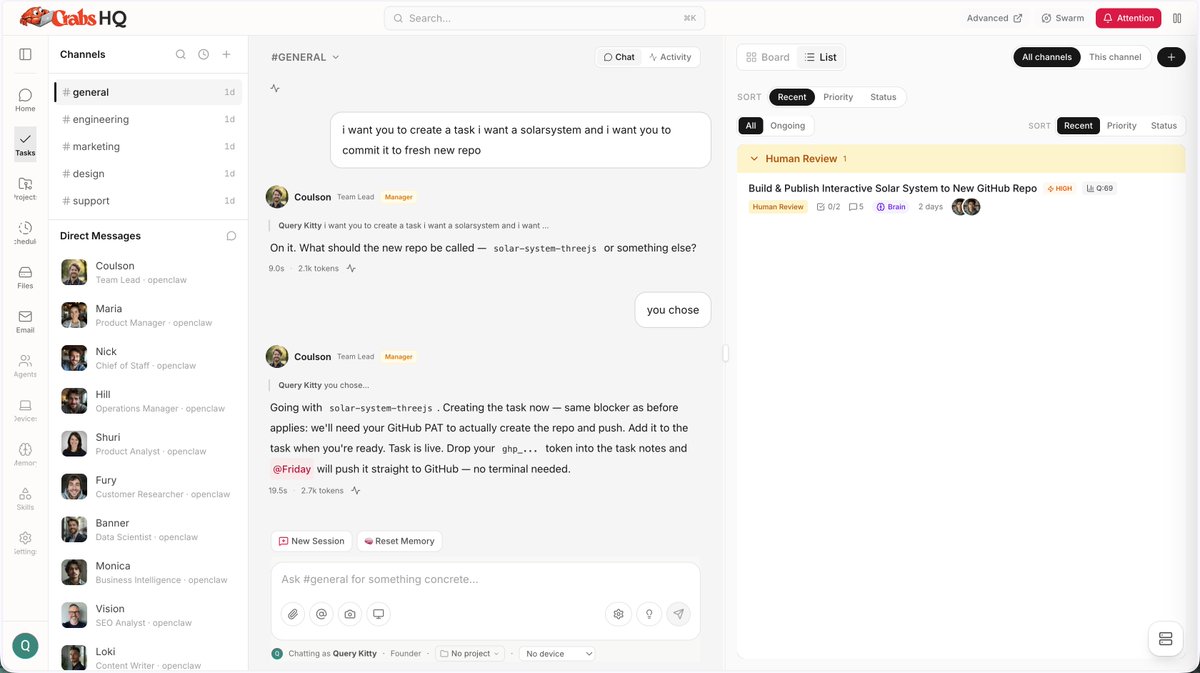The image size is (1200, 673).
Task: Open Advanced external link
Action: [x=994, y=18]
